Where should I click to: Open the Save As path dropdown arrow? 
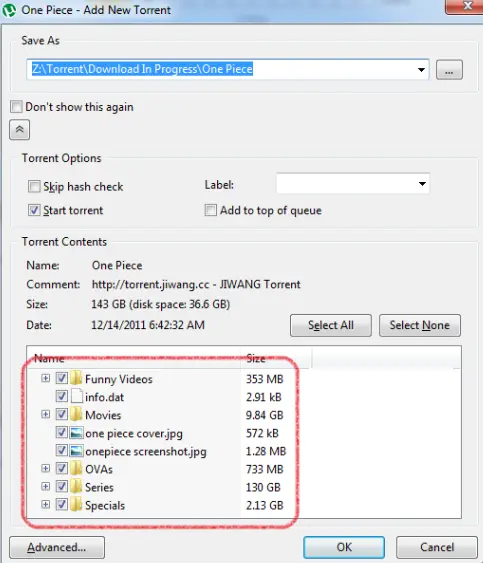click(x=422, y=70)
